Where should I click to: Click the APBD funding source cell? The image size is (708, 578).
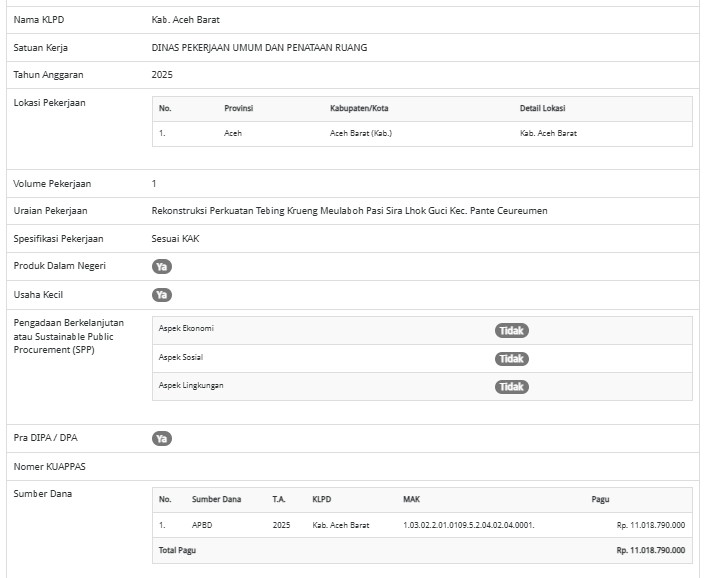(201, 525)
